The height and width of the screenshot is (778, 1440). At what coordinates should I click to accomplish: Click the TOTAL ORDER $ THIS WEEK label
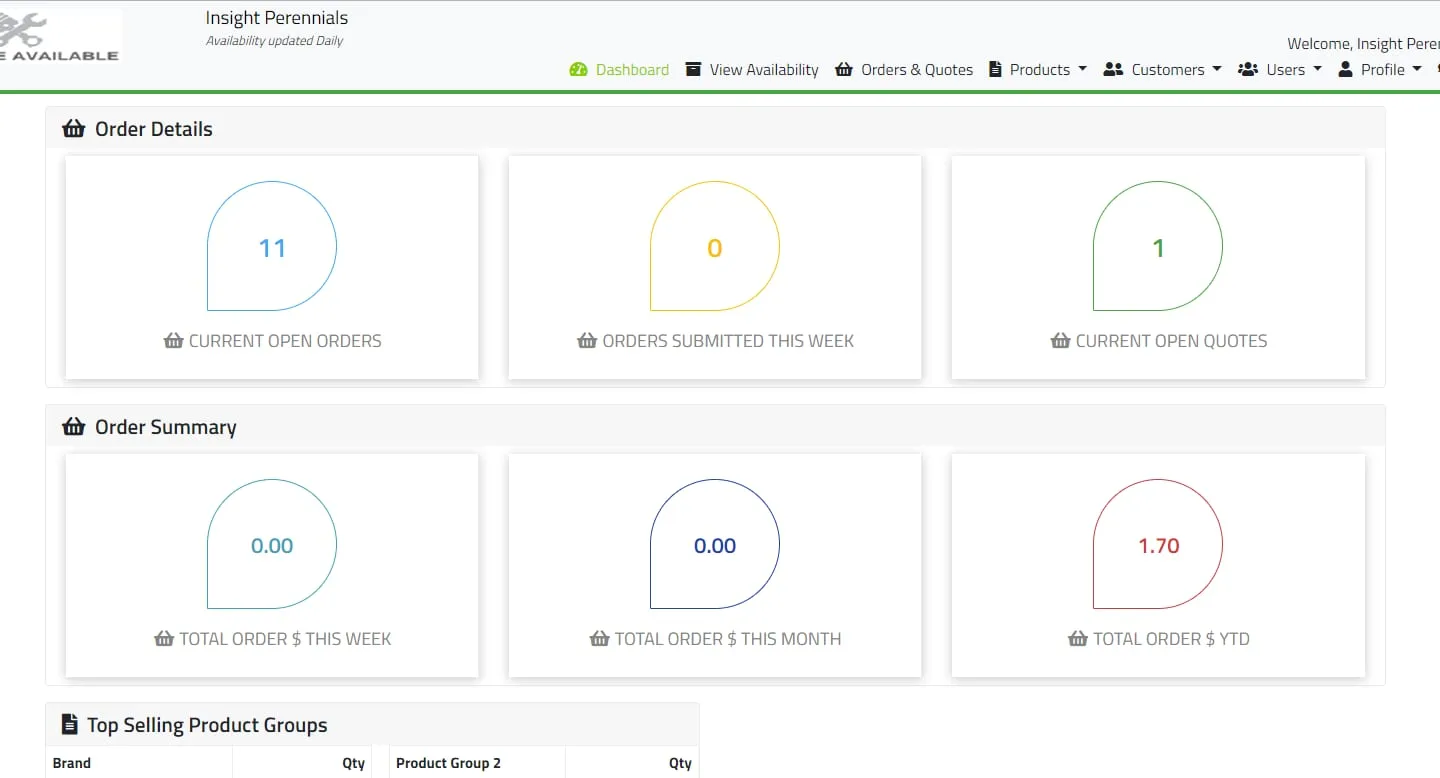point(285,639)
